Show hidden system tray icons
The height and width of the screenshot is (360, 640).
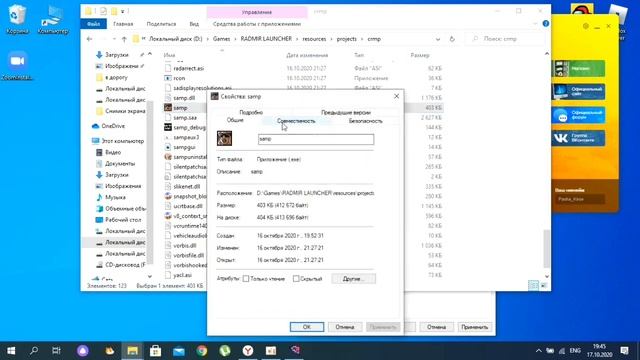click(538, 351)
